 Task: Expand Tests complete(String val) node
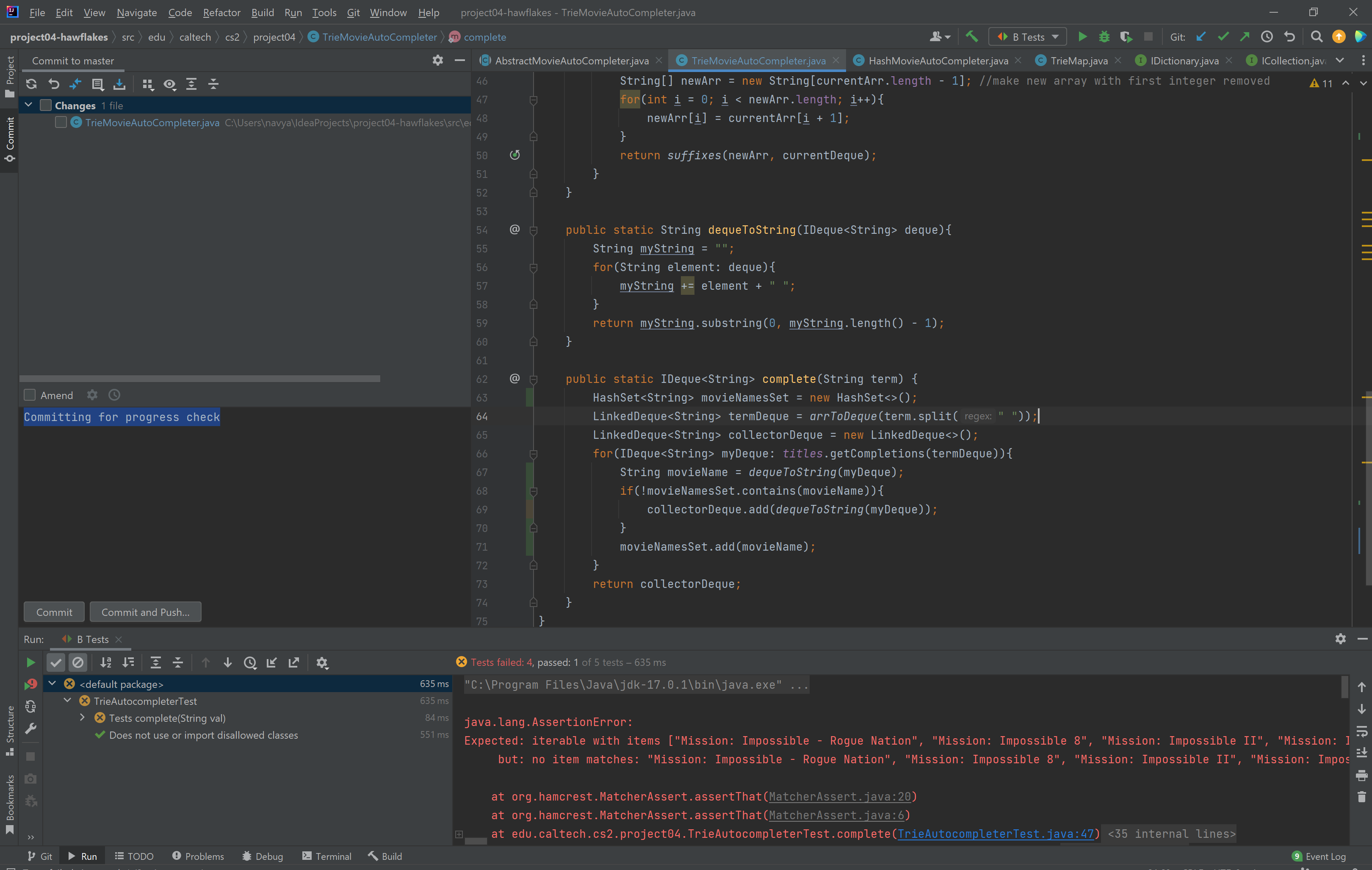(82, 718)
